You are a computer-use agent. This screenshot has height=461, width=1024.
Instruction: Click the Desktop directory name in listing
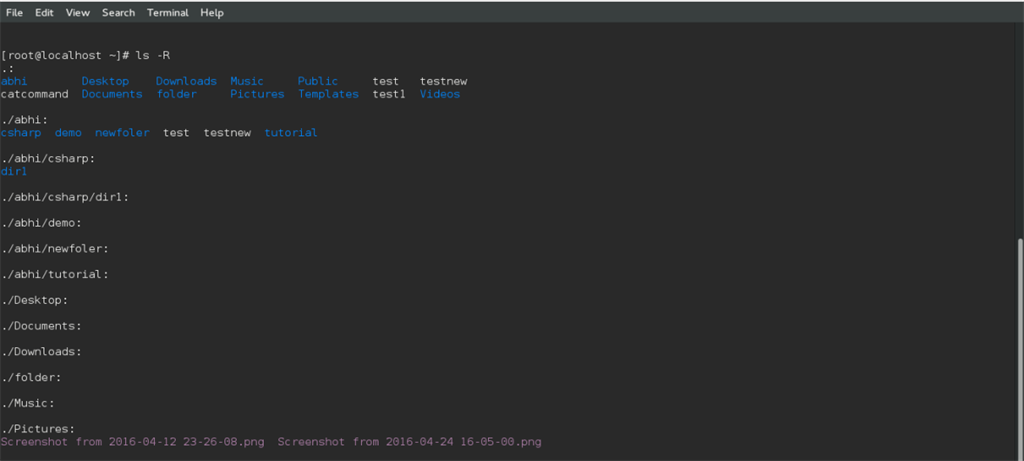[105, 81]
